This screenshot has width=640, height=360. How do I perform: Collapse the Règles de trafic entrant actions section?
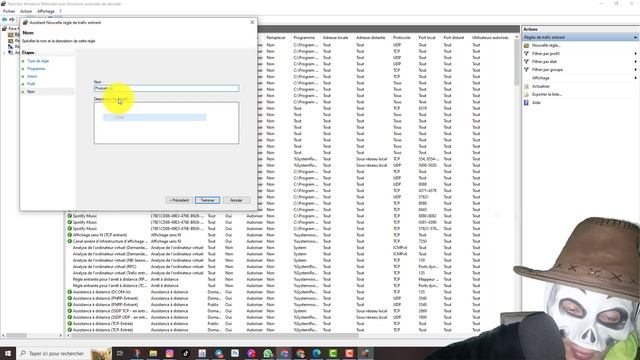[x=635, y=37]
